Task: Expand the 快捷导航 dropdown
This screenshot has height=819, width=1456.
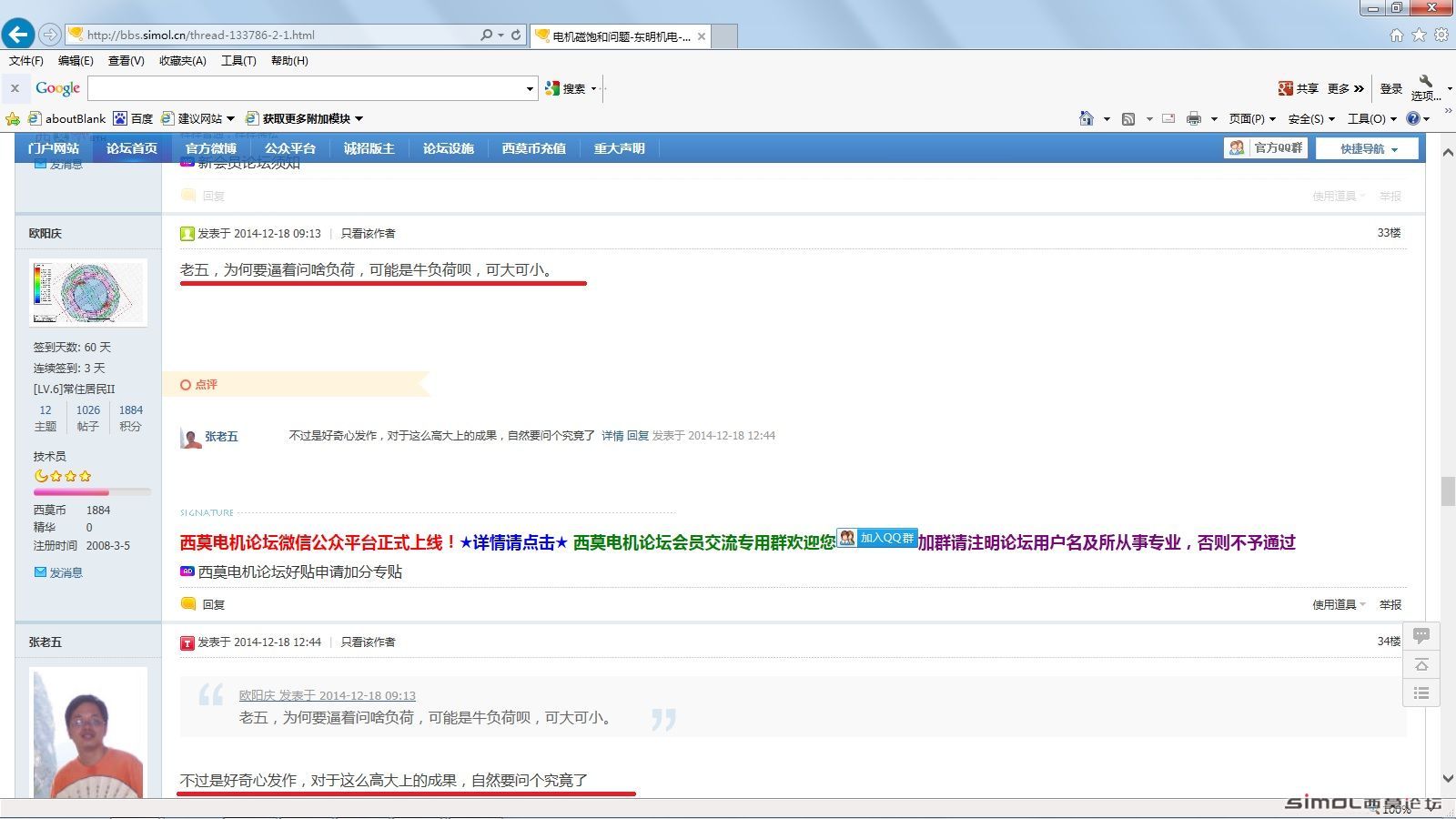Action: point(1367,148)
